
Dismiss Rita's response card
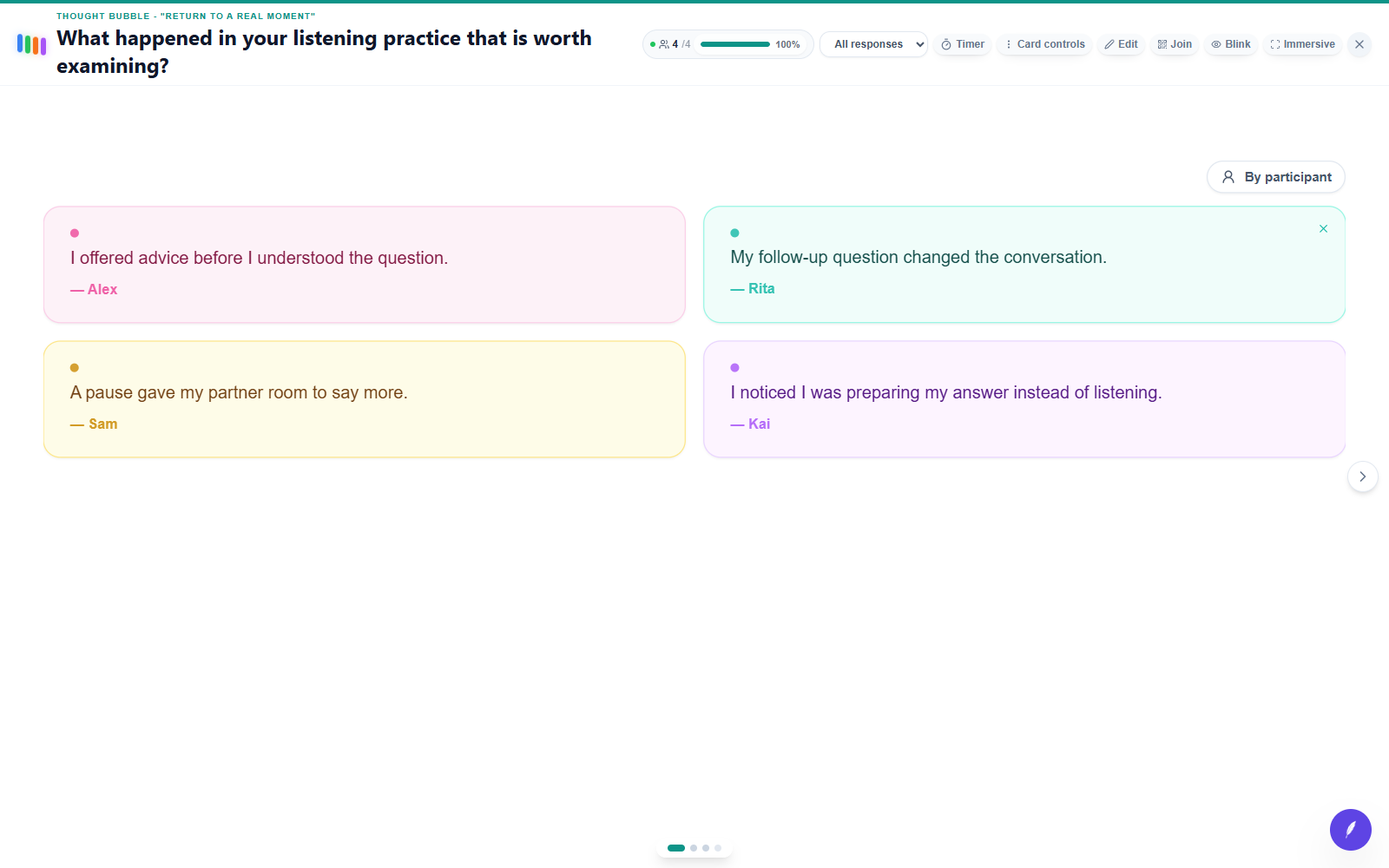coord(1323,229)
